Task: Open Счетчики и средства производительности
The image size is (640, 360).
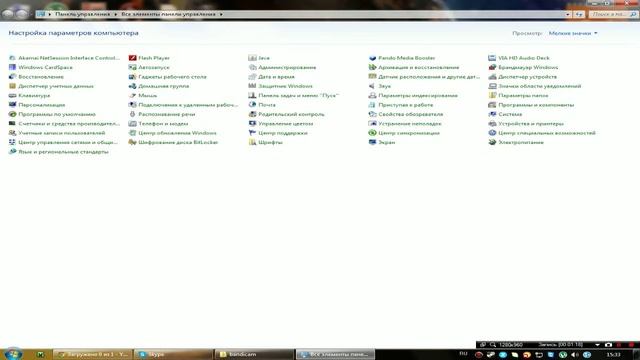Action: 69,124
